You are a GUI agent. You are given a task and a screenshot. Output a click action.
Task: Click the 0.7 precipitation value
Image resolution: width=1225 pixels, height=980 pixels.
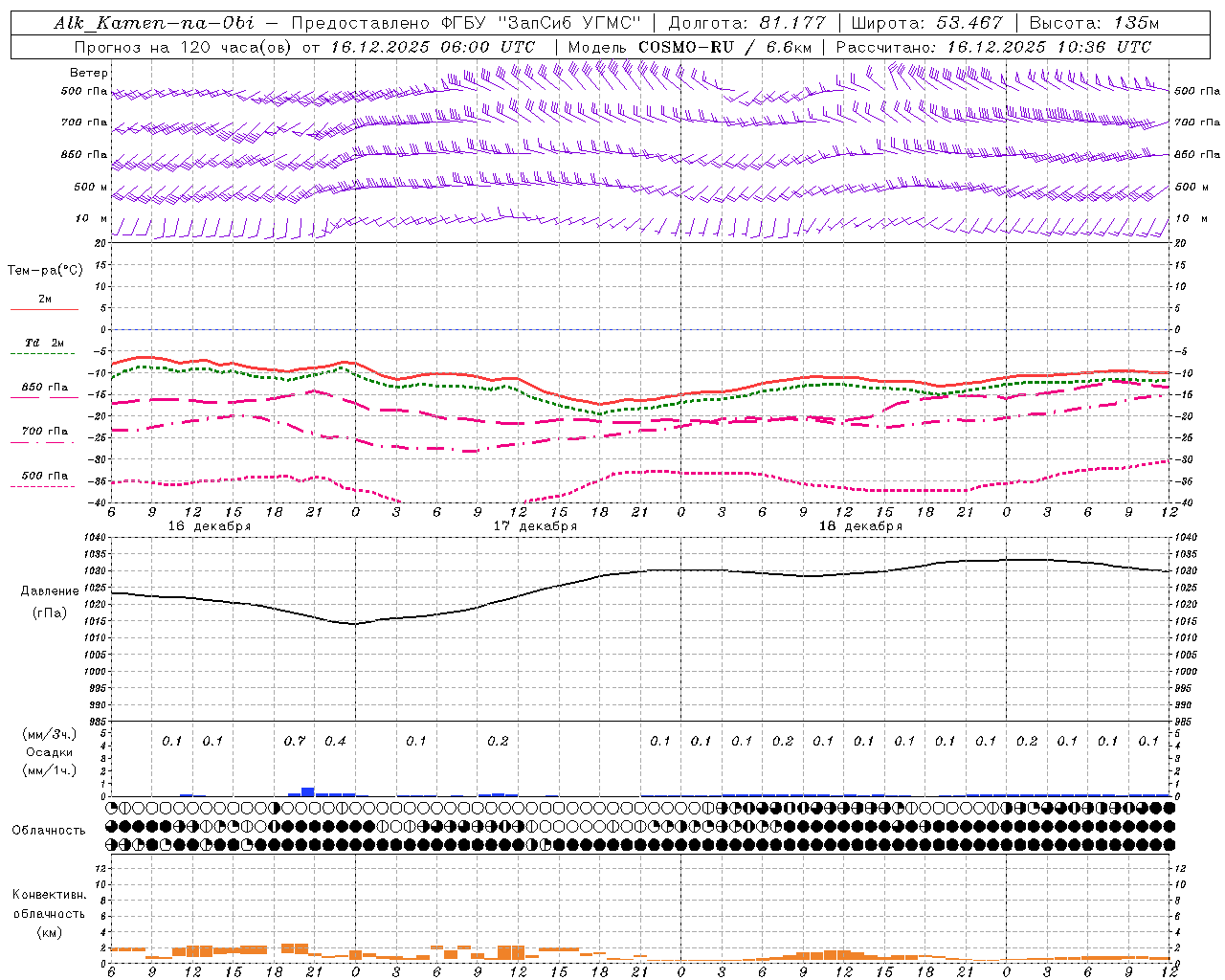295,741
